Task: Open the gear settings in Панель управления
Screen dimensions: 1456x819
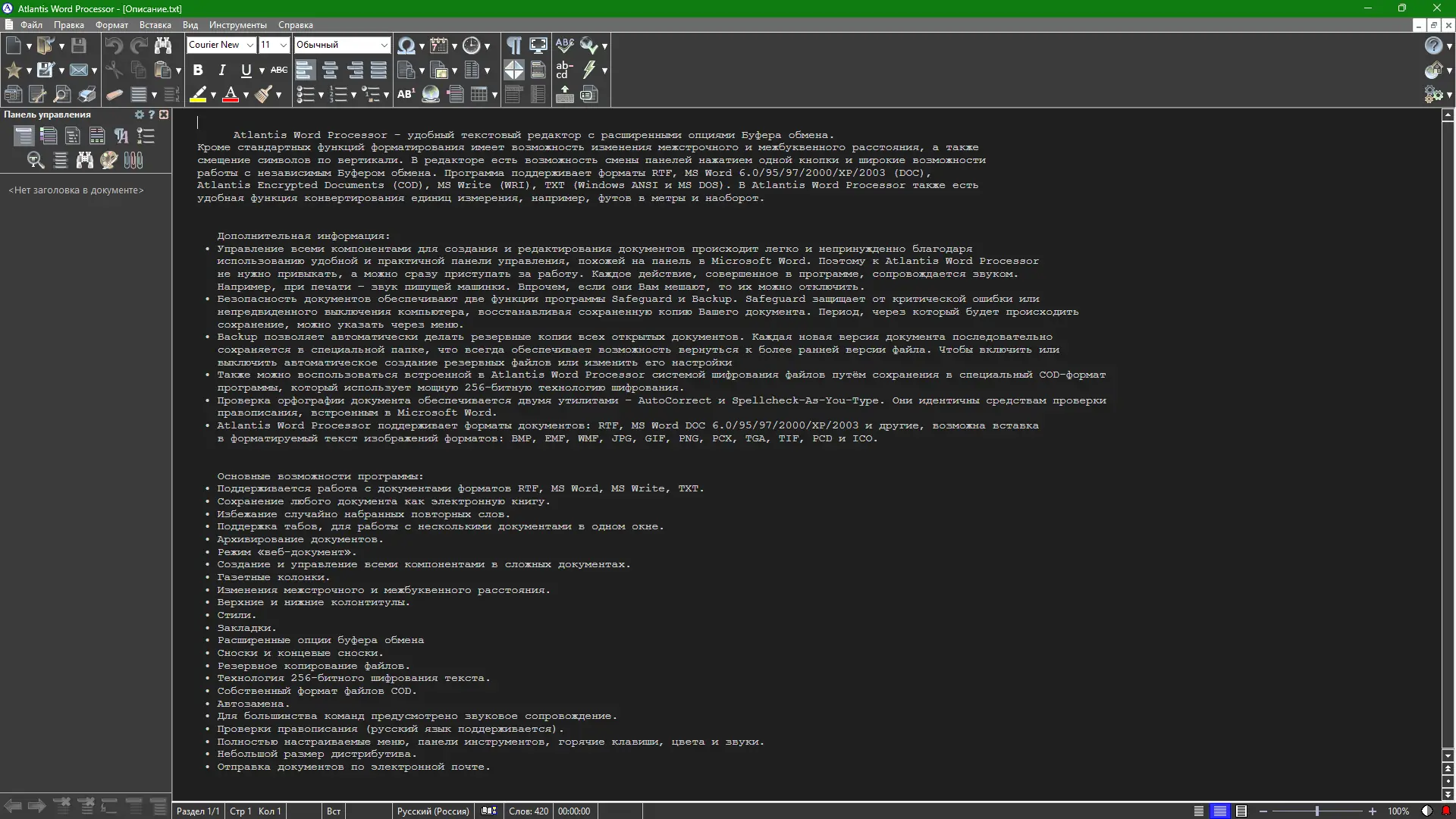Action: coord(139,115)
